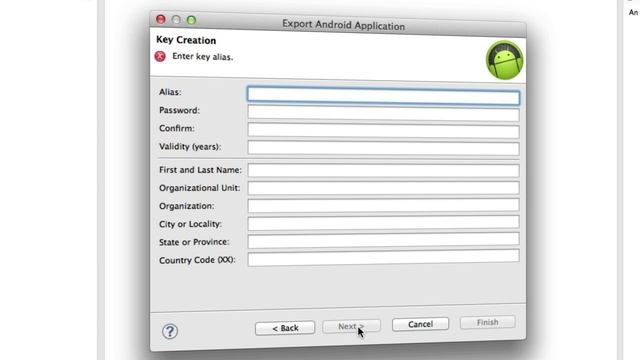Click the Export Android Application title text
The height and width of the screenshot is (360, 640).
tap(344, 25)
